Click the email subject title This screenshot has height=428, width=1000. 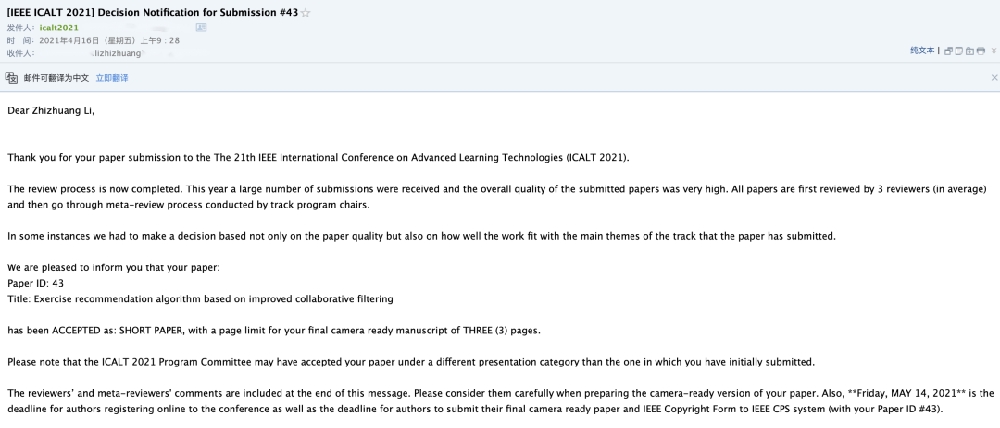152,12
